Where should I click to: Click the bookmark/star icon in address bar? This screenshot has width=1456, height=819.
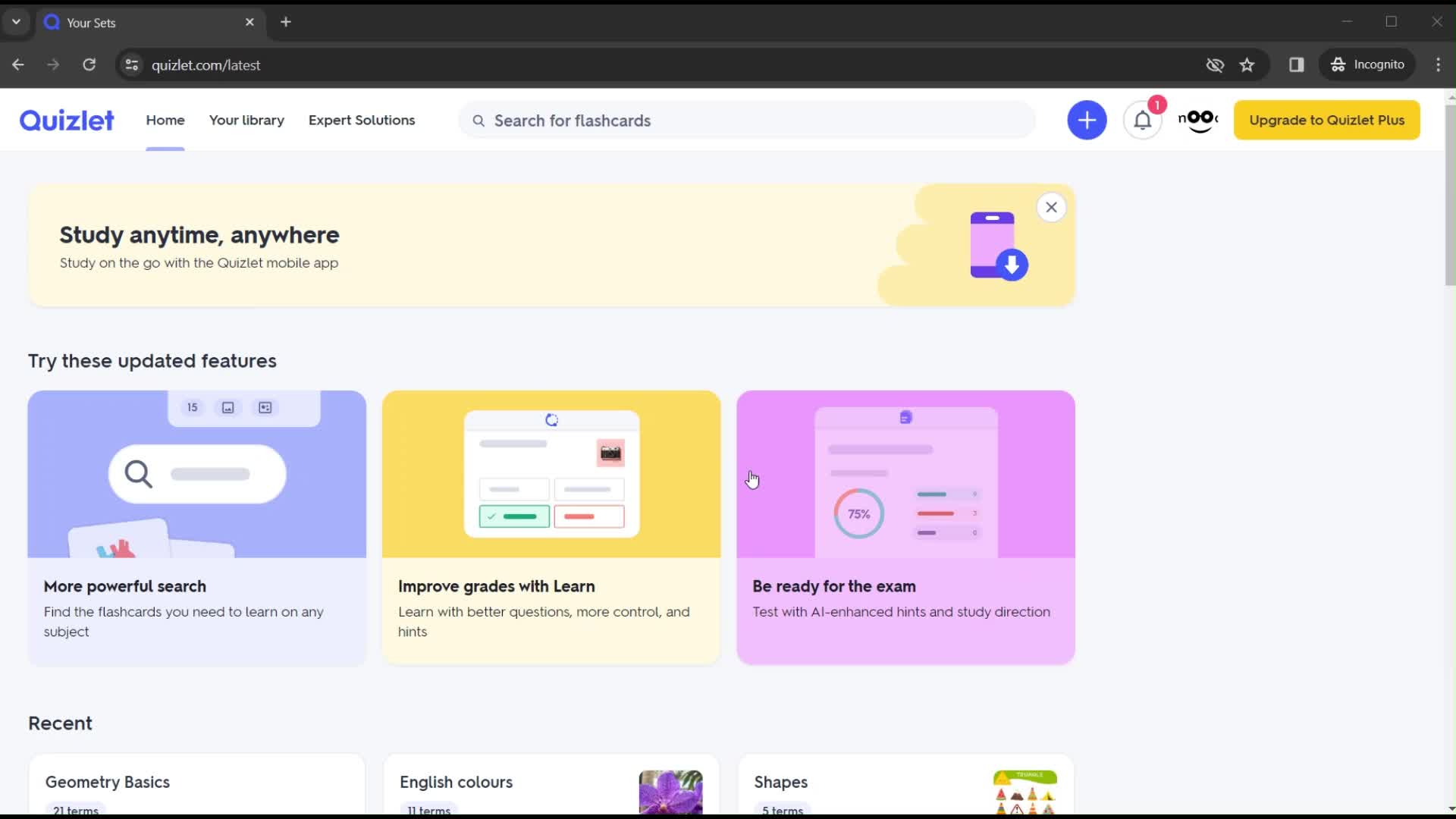[1248, 65]
